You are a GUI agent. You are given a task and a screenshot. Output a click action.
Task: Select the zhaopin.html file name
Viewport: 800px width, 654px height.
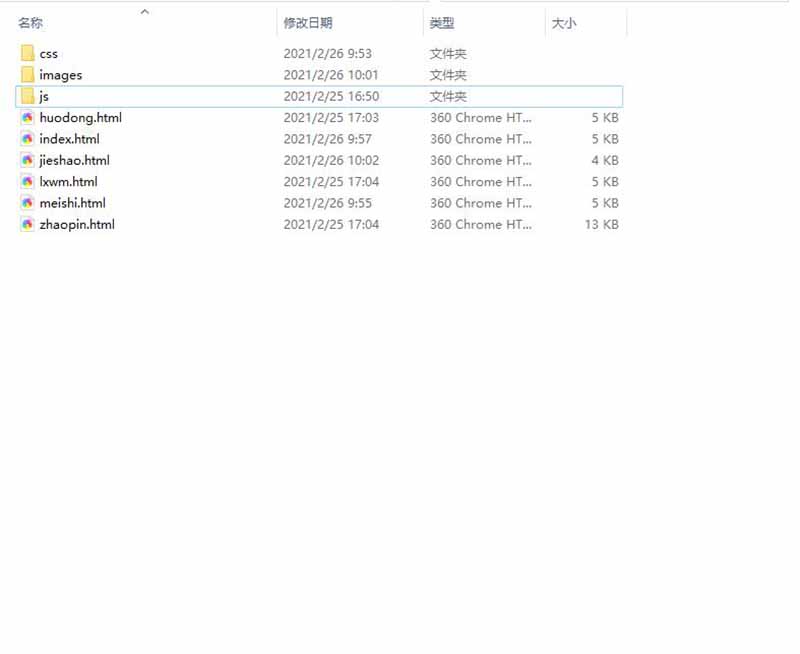(x=77, y=224)
